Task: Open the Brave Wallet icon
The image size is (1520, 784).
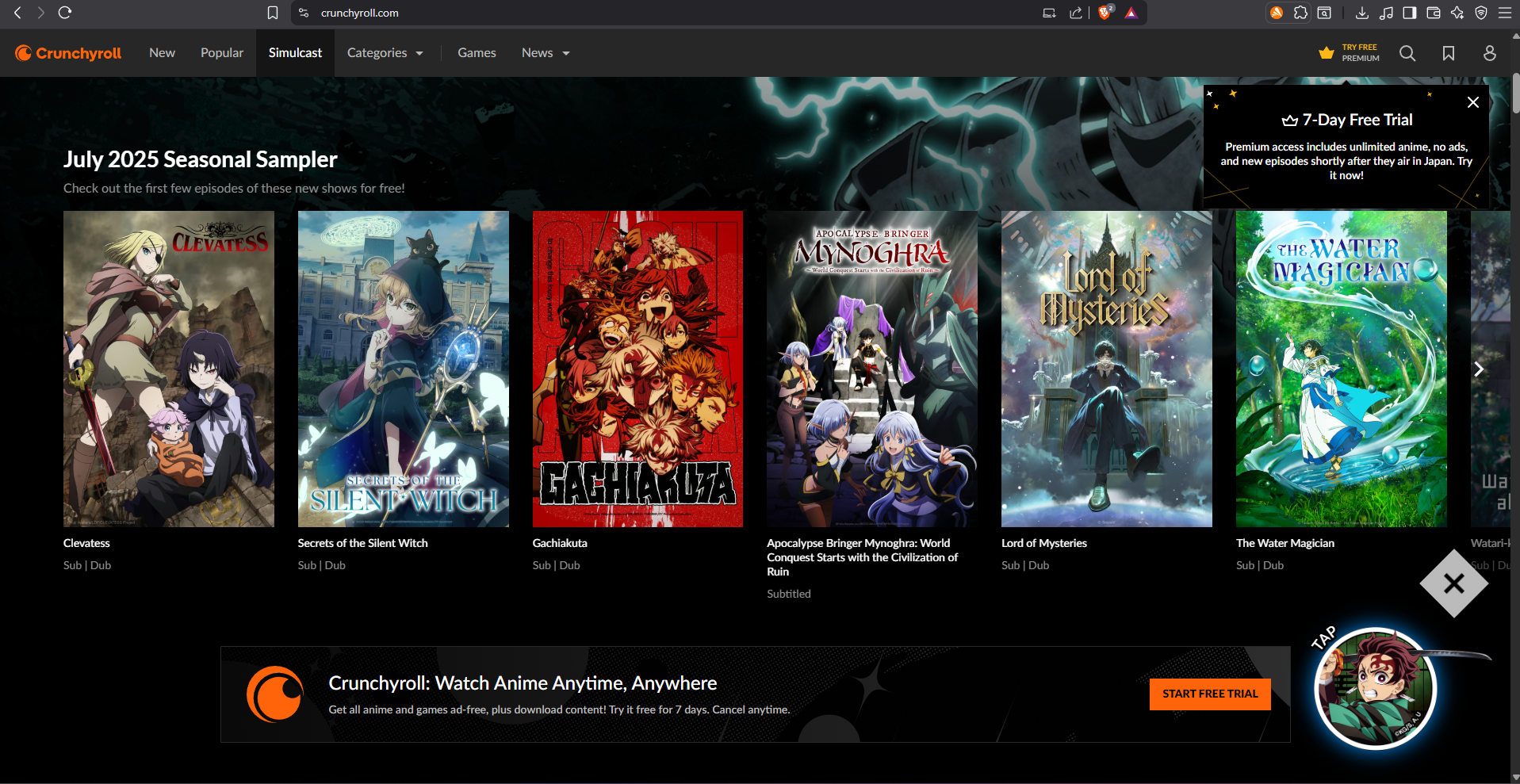Action: pyautogui.click(x=1434, y=13)
